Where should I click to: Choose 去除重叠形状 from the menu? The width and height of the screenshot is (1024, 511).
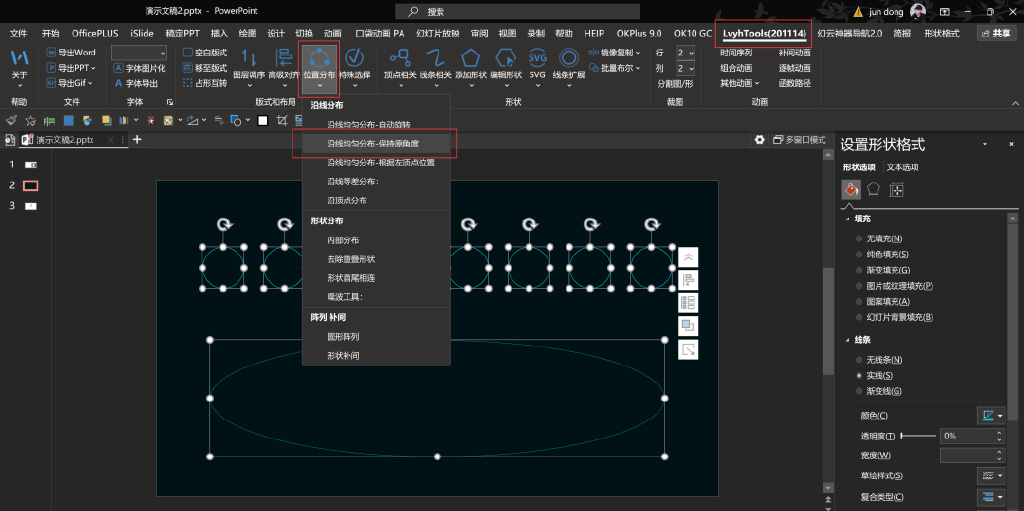[377, 259]
